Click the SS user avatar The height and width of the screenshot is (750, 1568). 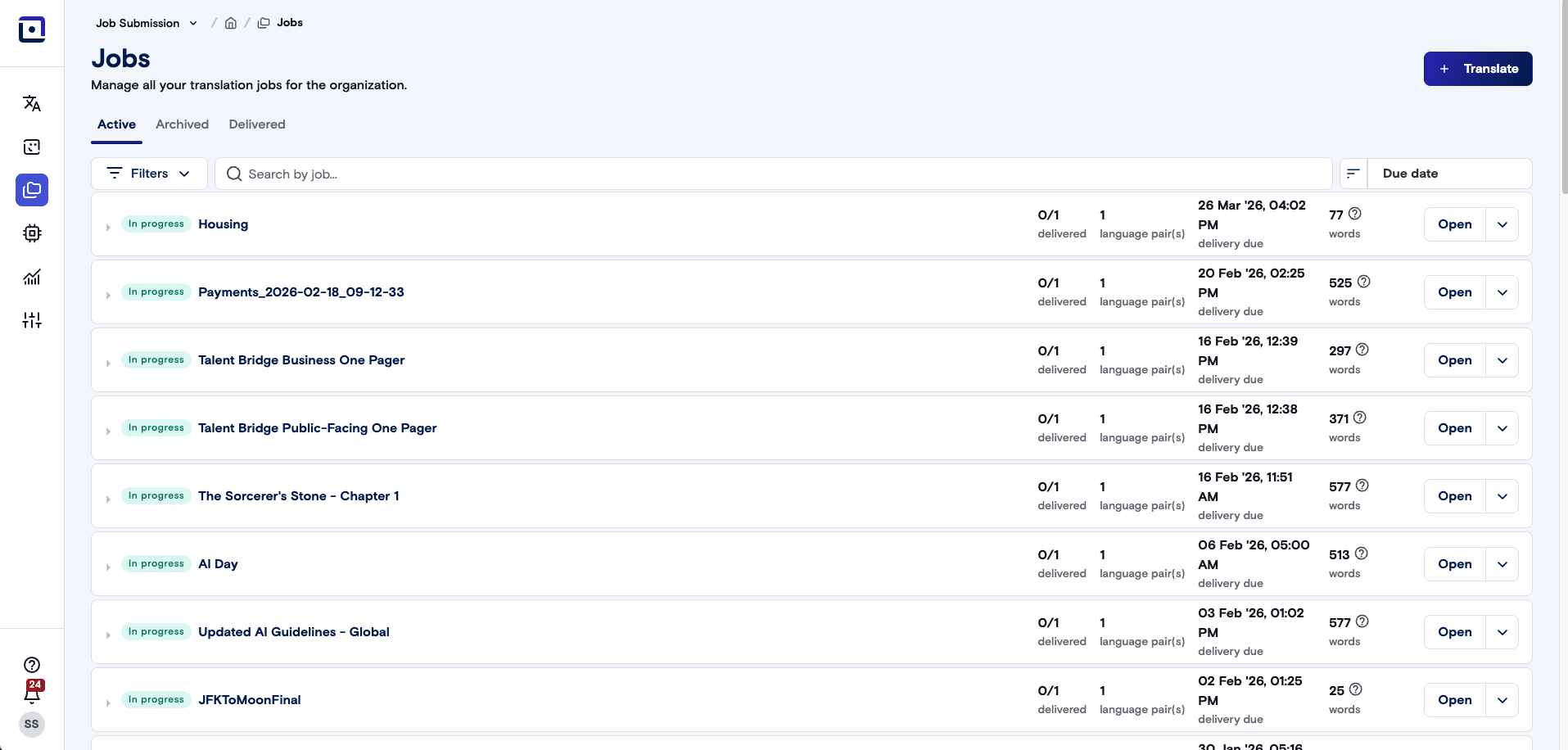click(32, 725)
